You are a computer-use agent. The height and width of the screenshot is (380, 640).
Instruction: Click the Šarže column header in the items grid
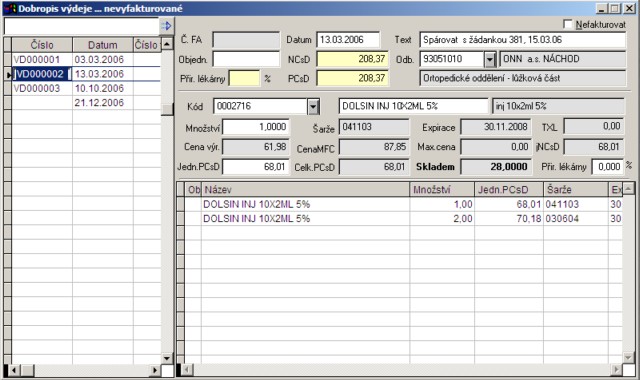tap(576, 190)
